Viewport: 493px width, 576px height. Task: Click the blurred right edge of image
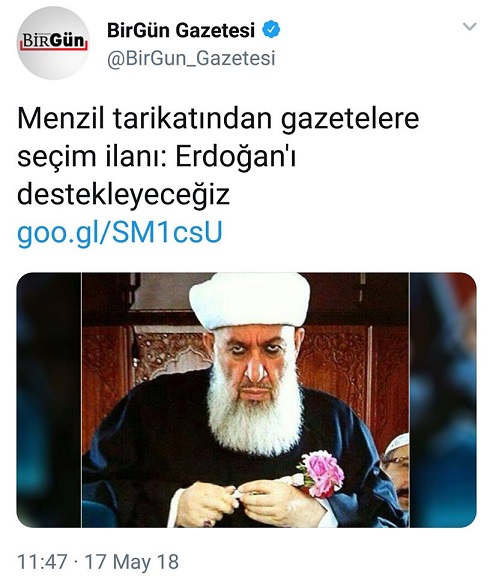pos(443,400)
